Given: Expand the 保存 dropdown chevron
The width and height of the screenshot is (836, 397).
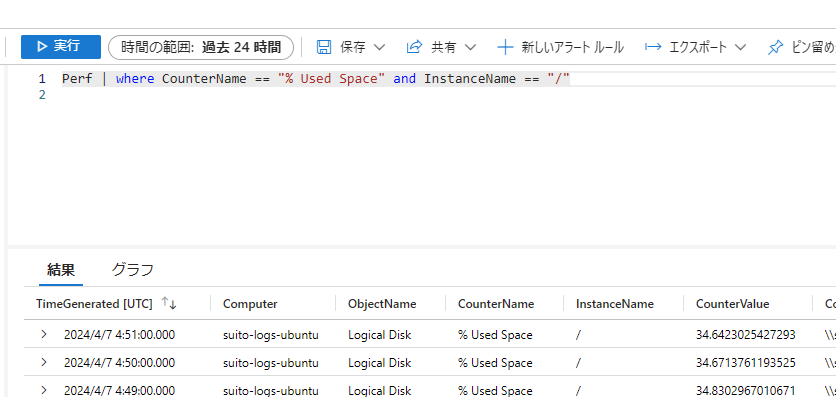Looking at the screenshot, I should pos(379,47).
